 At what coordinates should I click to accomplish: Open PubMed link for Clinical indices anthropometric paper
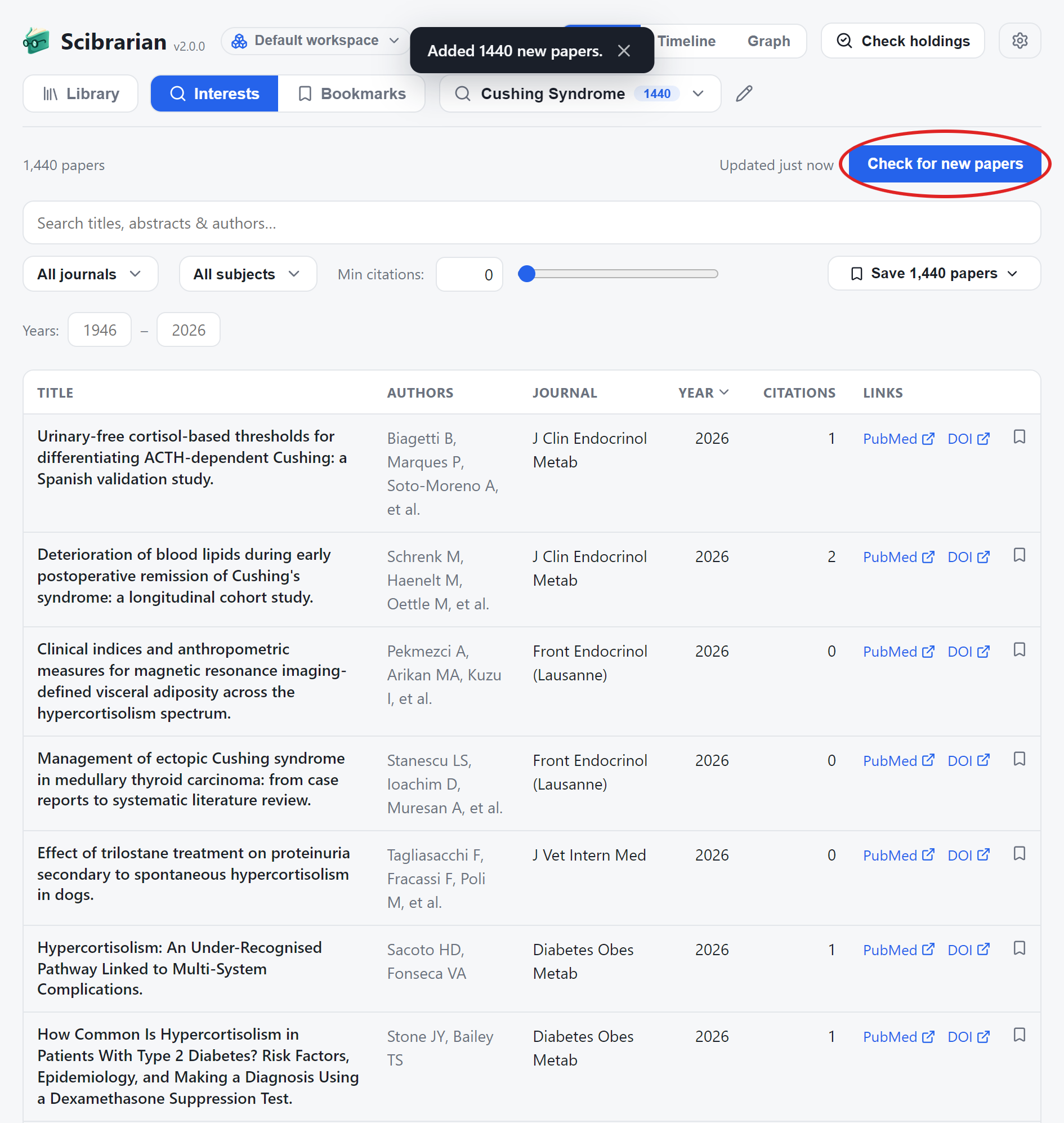pos(898,652)
